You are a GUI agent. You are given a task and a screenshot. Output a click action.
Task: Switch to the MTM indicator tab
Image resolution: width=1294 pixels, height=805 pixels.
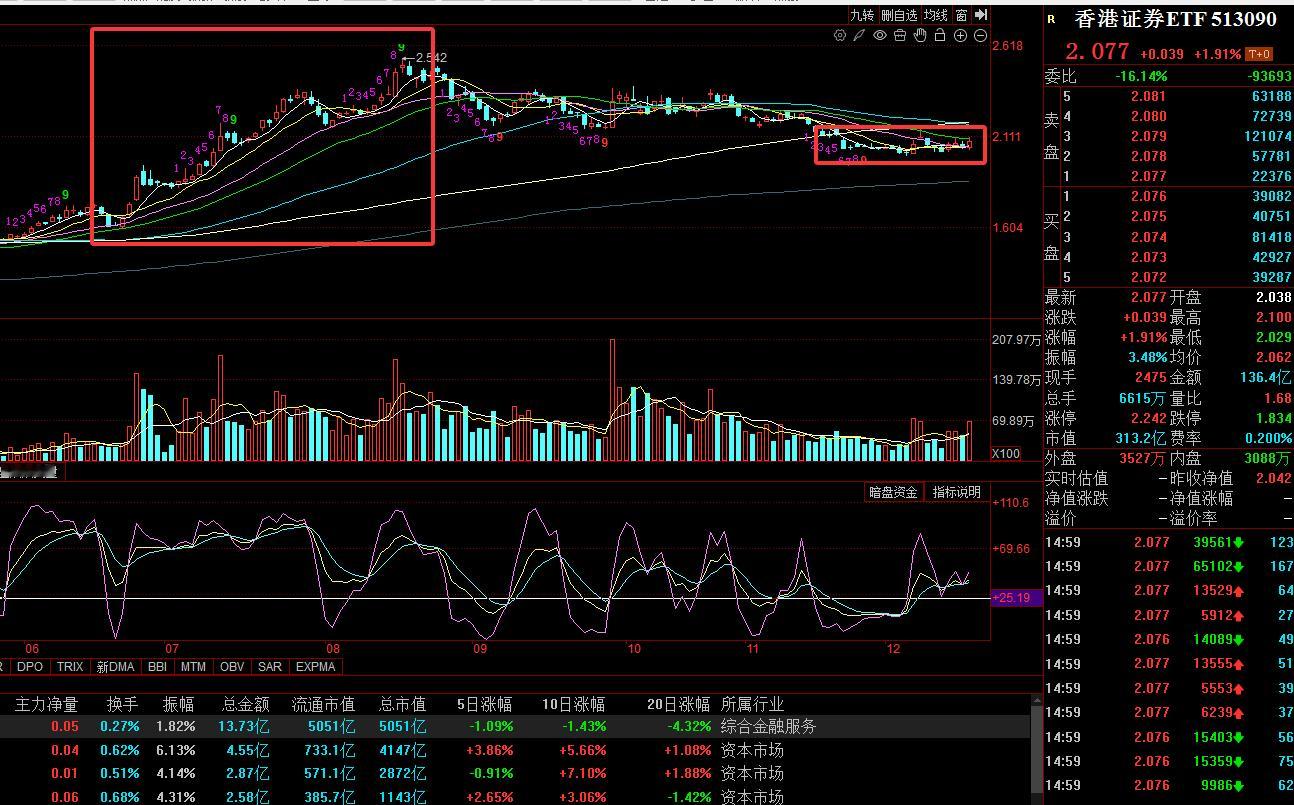tap(194, 666)
